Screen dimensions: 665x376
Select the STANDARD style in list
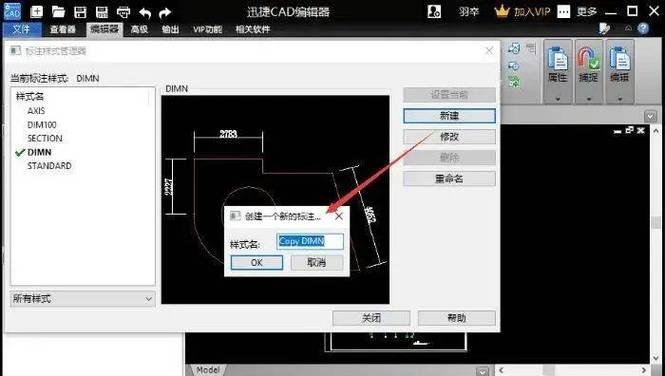coord(49,166)
